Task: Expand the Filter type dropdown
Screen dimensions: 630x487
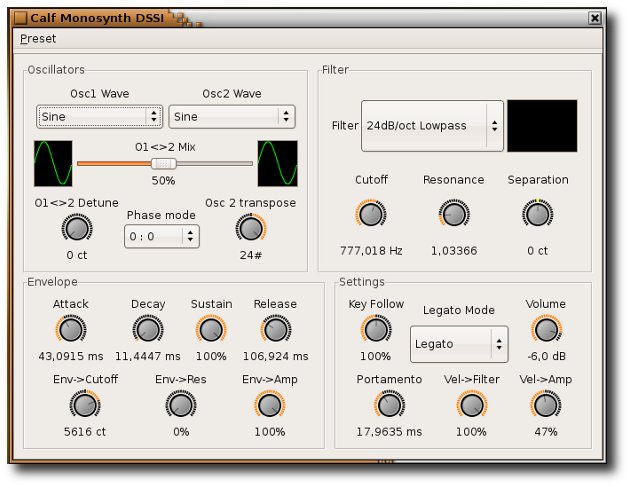Action: pyautogui.click(x=432, y=127)
